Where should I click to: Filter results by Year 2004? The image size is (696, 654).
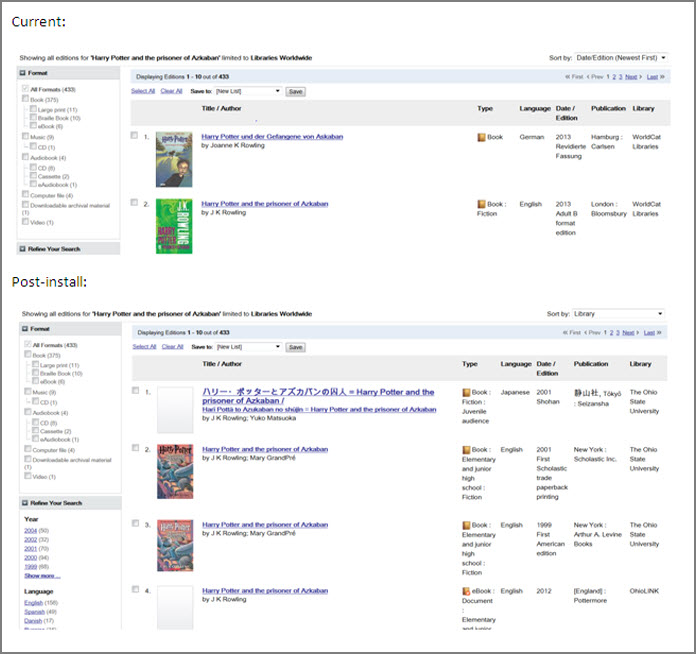pyautogui.click(x=33, y=530)
